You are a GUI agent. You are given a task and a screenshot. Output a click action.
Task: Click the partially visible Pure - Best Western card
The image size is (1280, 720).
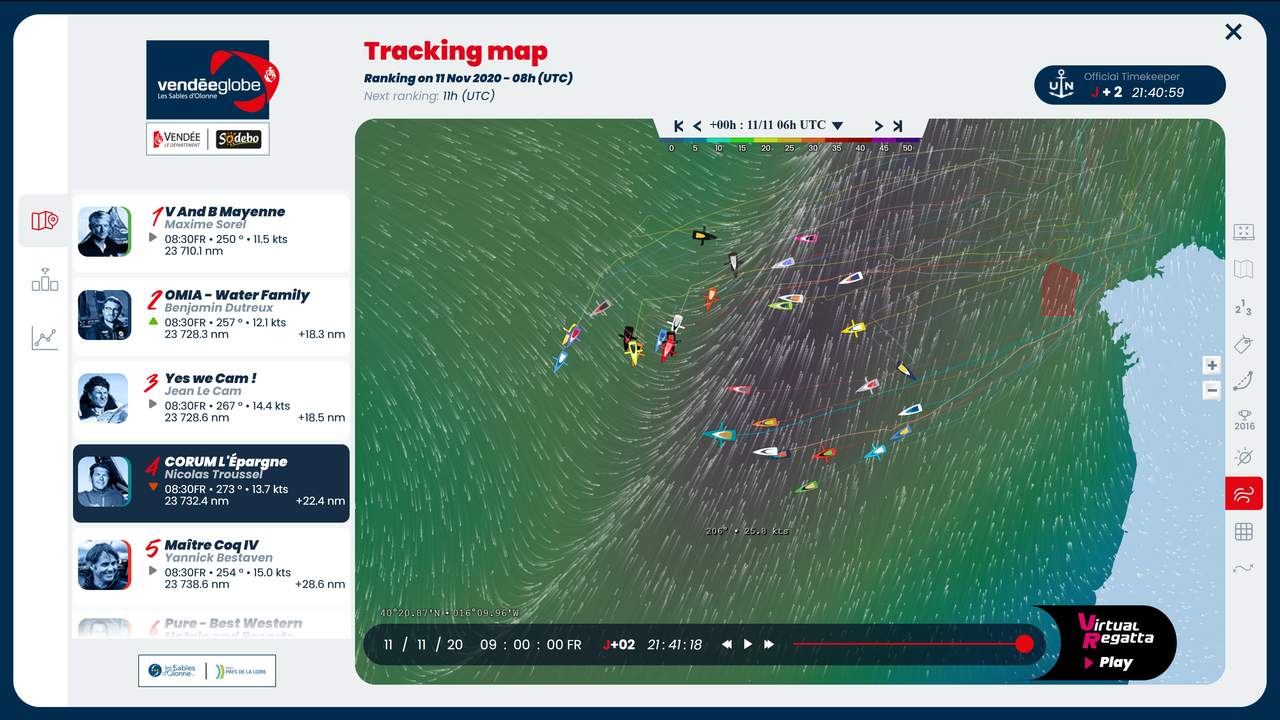pyautogui.click(x=212, y=626)
